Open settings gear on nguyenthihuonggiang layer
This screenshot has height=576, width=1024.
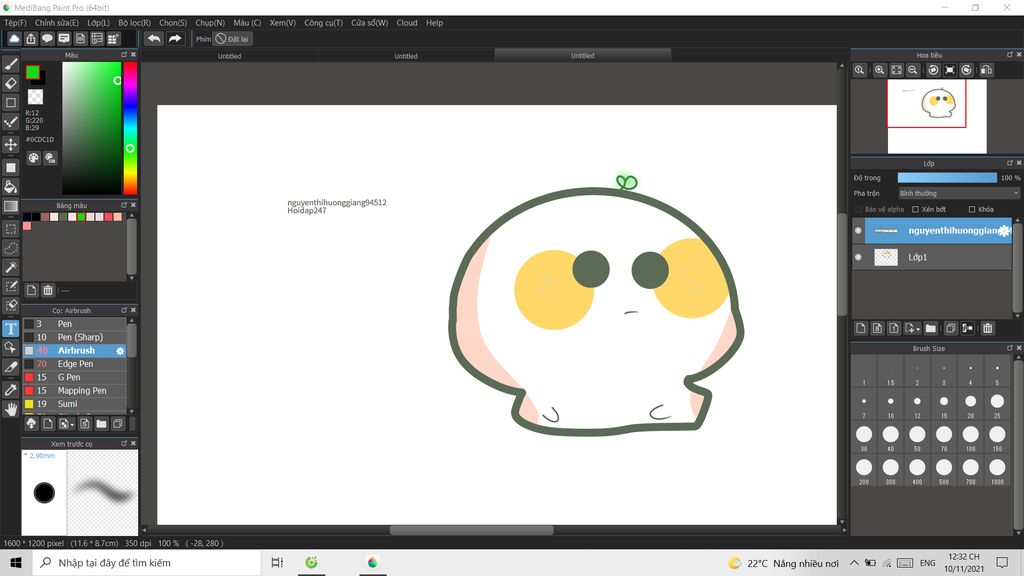(1004, 231)
